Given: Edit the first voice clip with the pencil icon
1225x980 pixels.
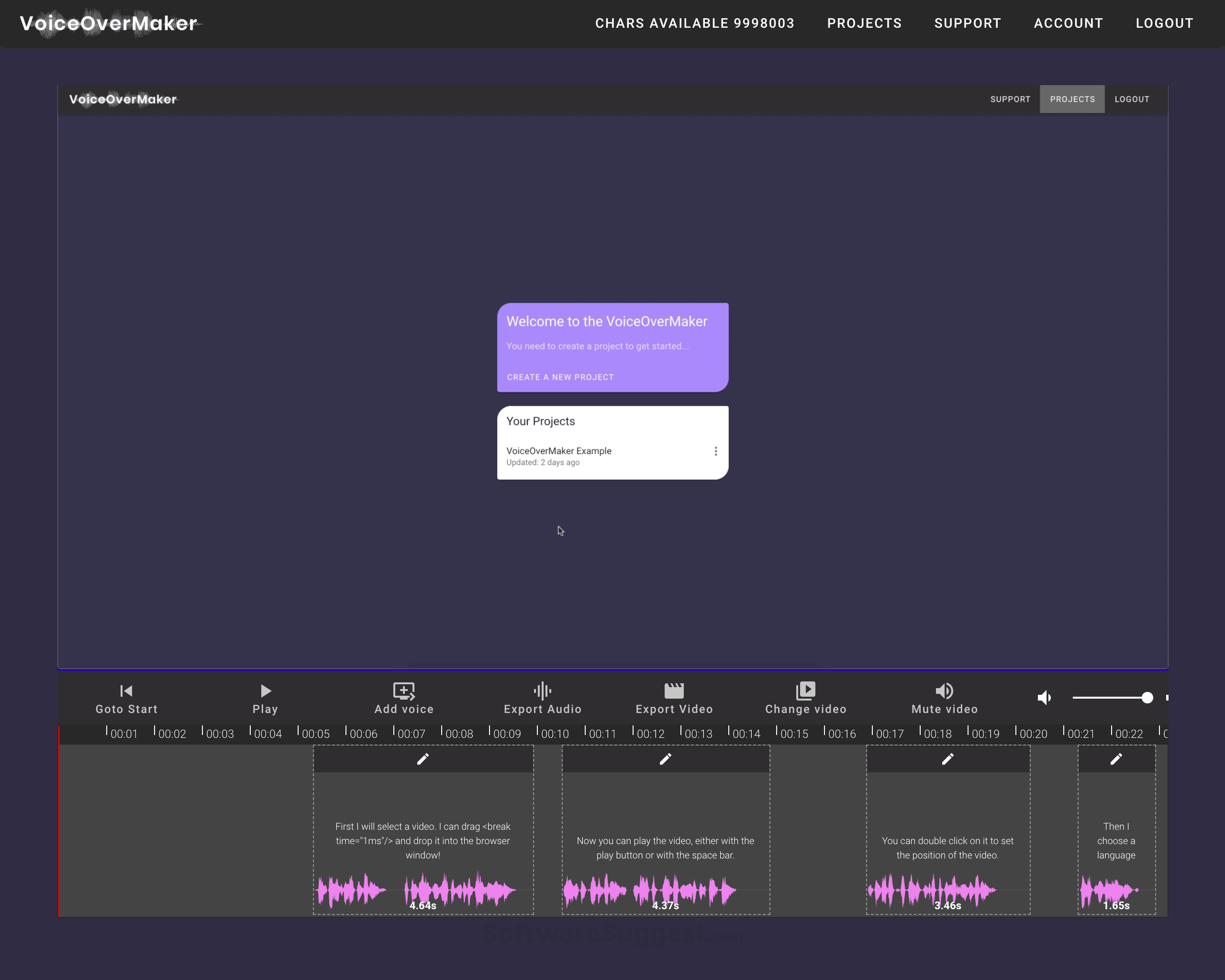Looking at the screenshot, I should (x=423, y=759).
